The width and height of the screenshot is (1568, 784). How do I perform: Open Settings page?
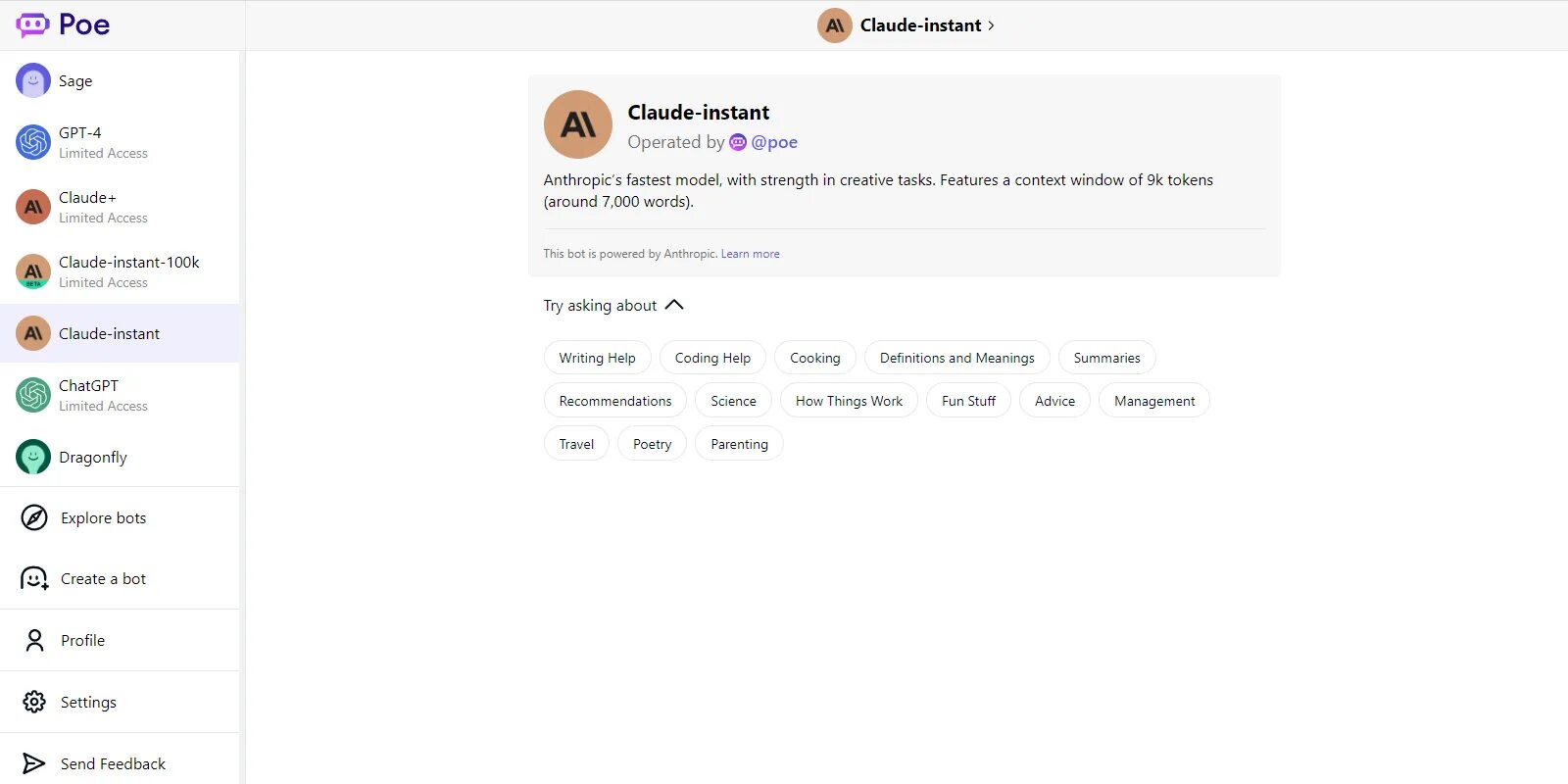pyautogui.click(x=120, y=702)
